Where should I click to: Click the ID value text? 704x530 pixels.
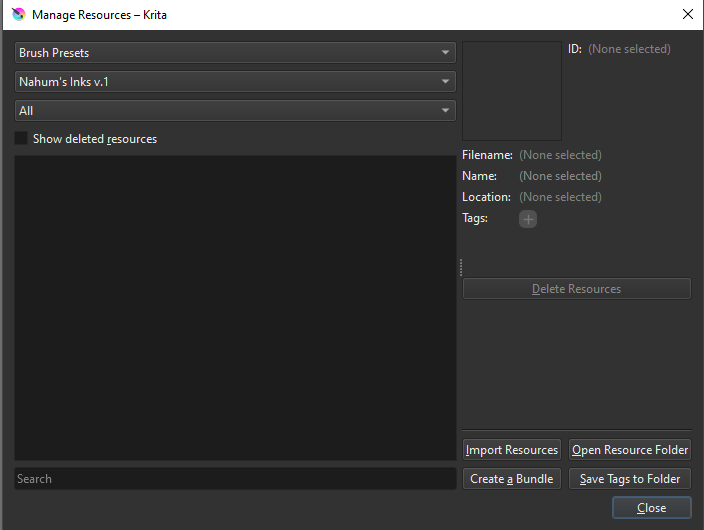point(629,49)
